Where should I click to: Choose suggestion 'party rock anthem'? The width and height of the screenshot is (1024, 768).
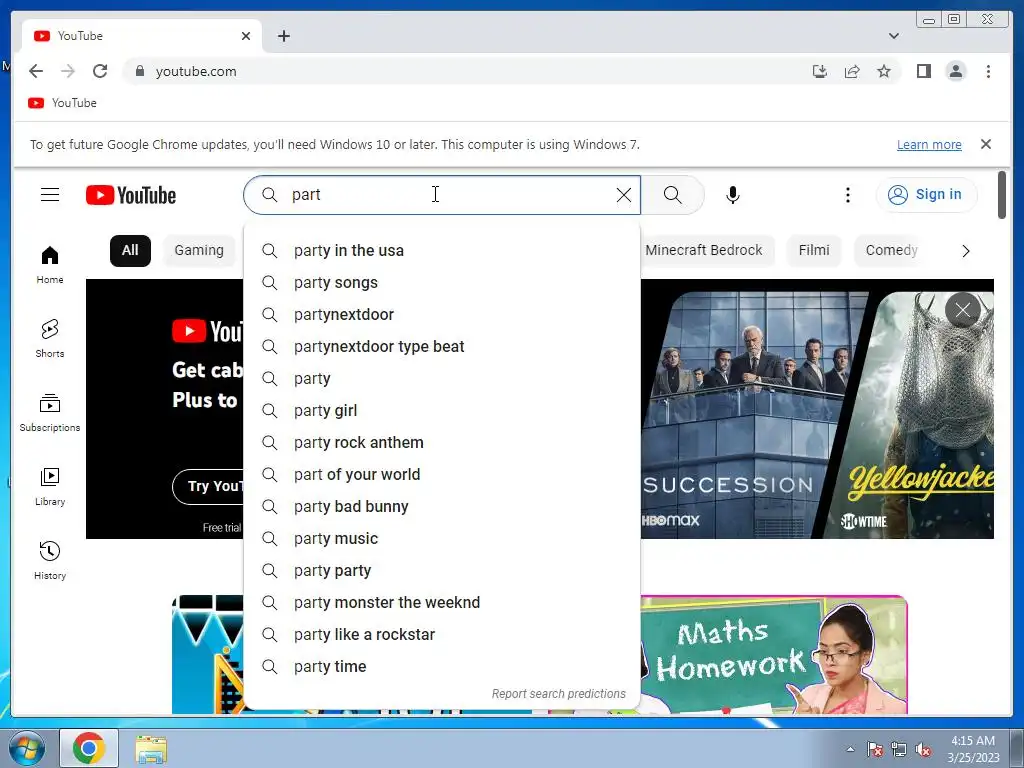[x=441, y=443]
